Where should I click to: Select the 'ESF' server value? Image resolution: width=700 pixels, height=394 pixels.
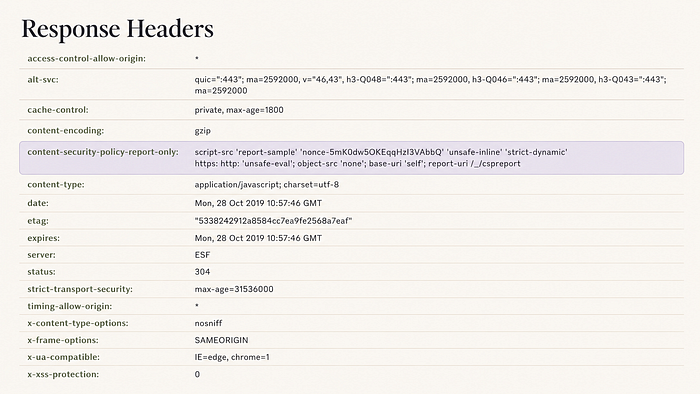202,255
